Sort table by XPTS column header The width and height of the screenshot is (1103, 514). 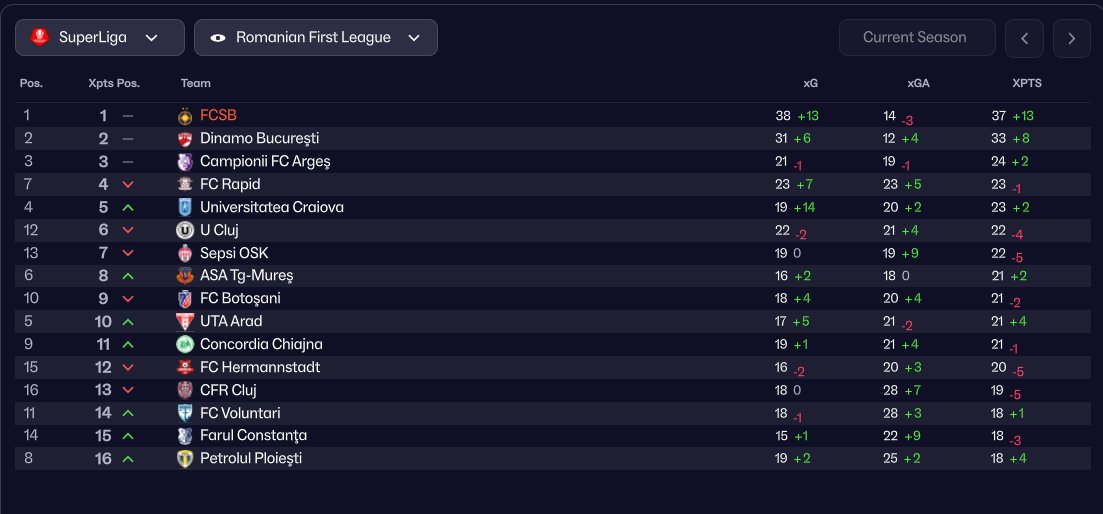click(1027, 84)
